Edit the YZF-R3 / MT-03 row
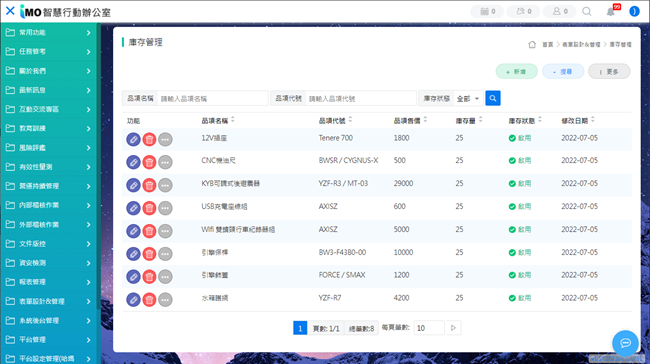 [133, 185]
